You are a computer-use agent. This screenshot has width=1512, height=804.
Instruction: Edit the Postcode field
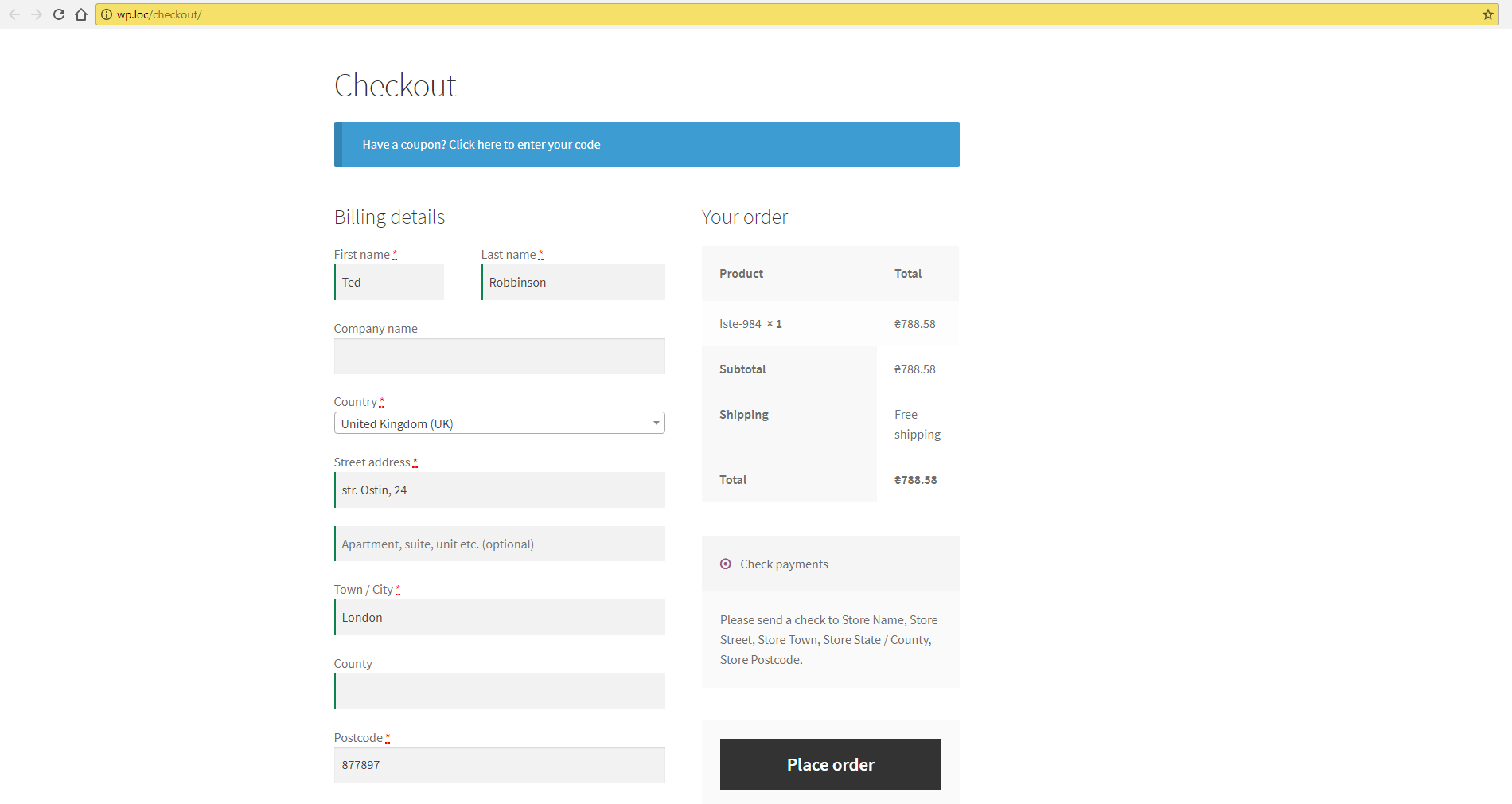coord(500,765)
